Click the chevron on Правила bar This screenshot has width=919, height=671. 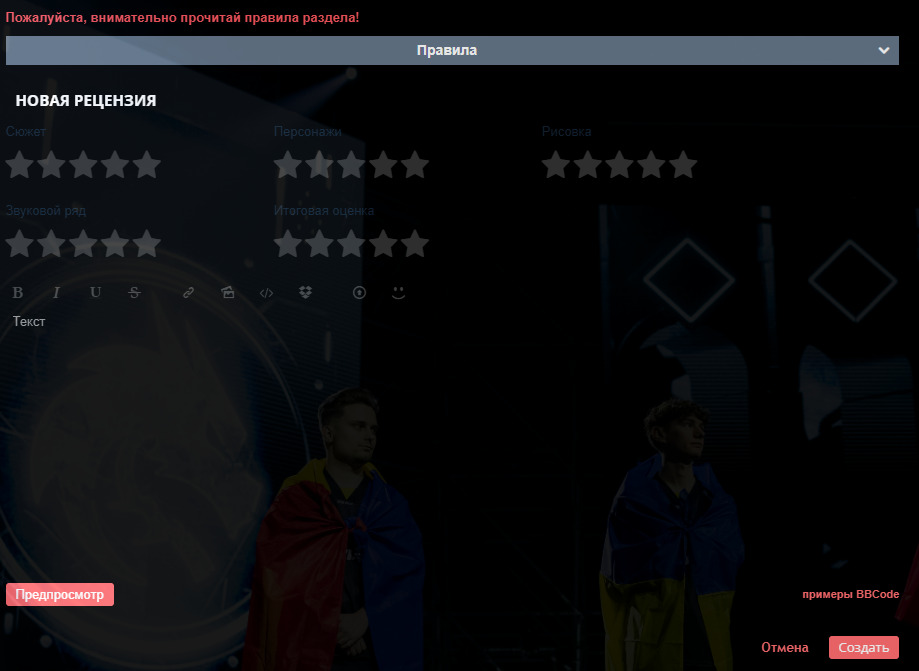884,50
